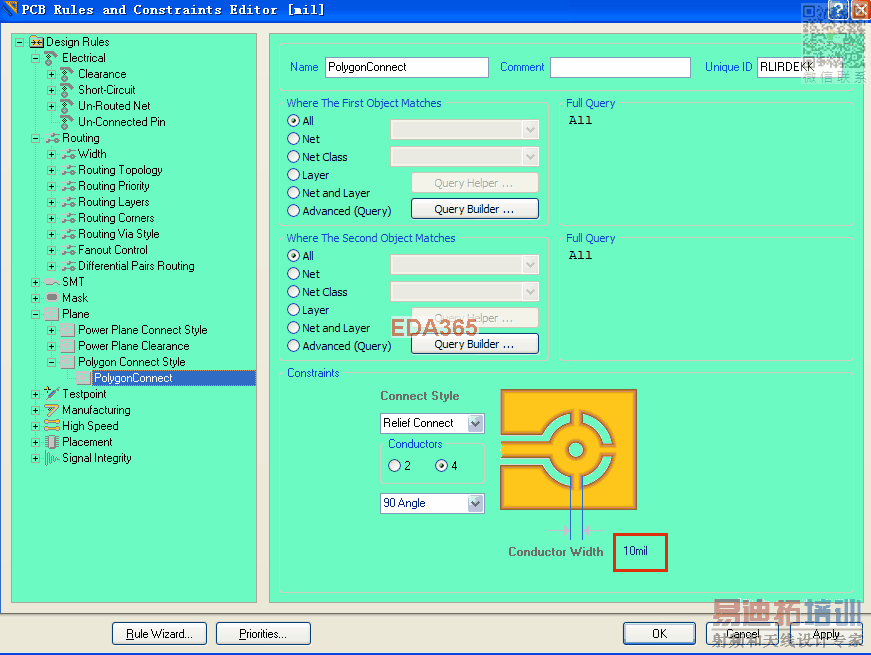Select Net radio for second object
Image resolution: width=871 pixels, height=655 pixels.
click(293, 273)
